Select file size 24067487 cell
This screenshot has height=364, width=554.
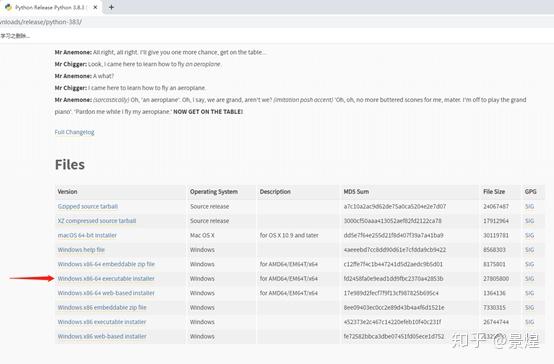pos(496,206)
